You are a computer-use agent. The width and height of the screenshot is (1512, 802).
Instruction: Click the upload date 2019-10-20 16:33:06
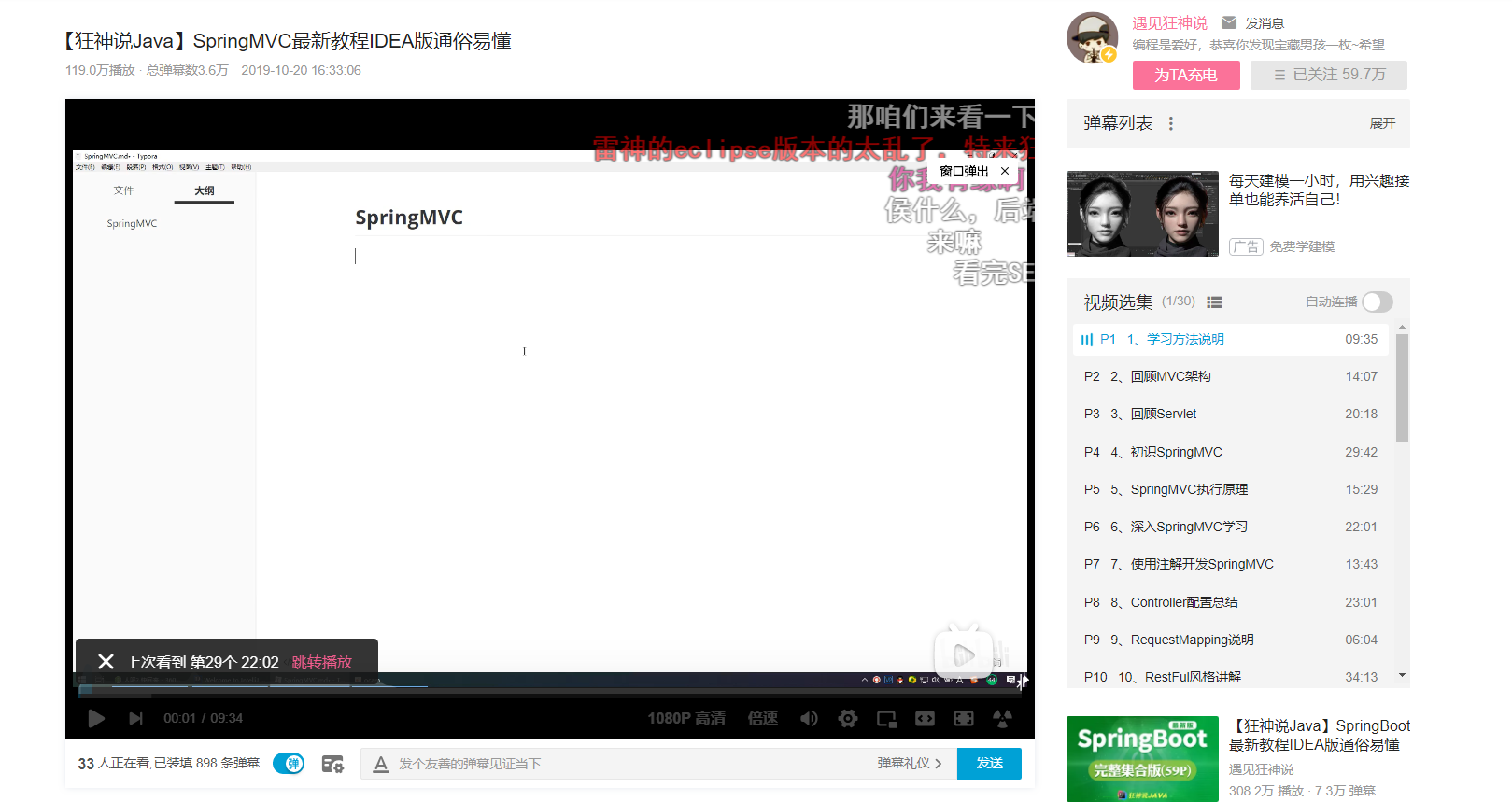301,70
